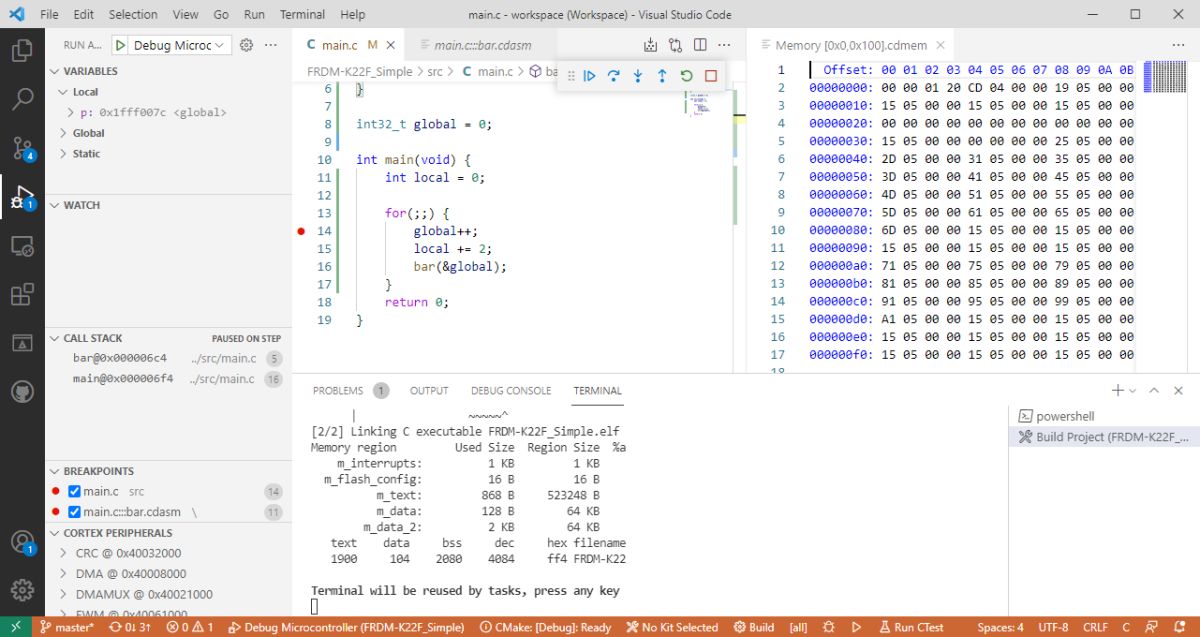1200x637 pixels.
Task: Expand variable p: 0x1fff007c
Action: pos(71,112)
